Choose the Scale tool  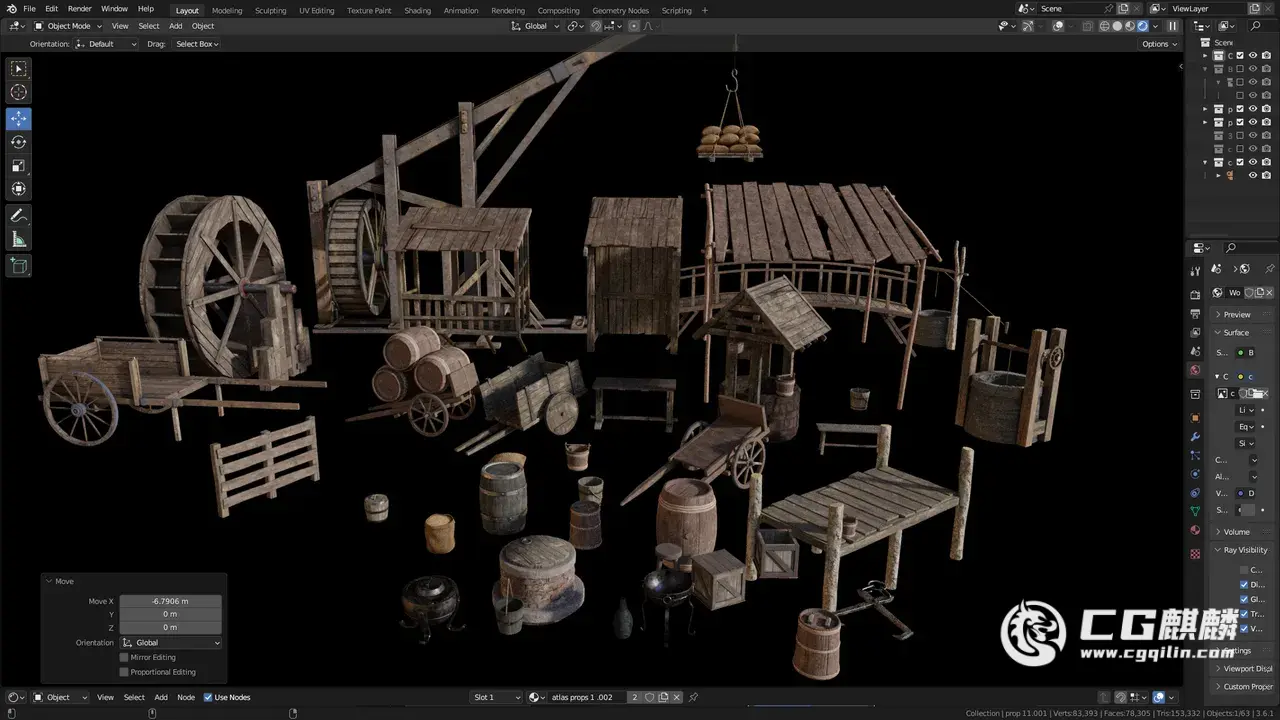pyautogui.click(x=19, y=166)
